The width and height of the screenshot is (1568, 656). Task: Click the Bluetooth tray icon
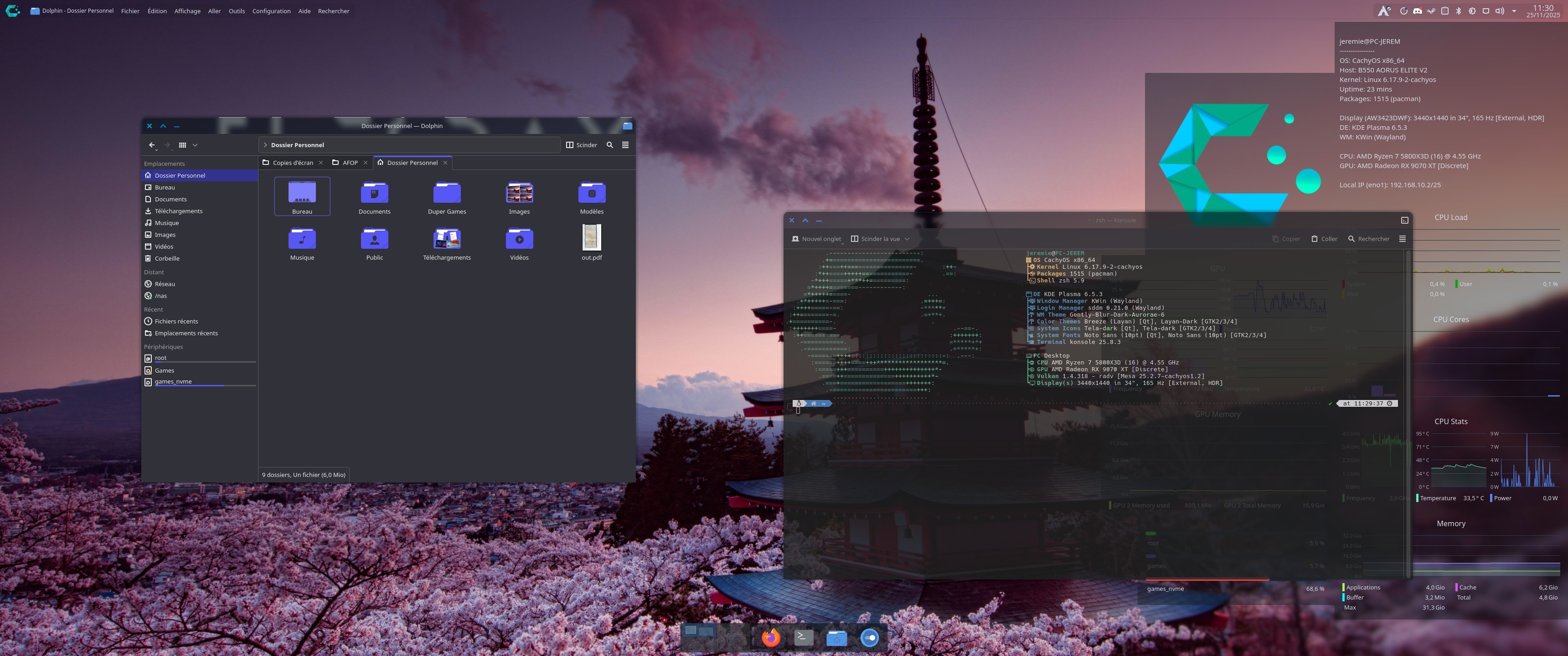[1458, 11]
